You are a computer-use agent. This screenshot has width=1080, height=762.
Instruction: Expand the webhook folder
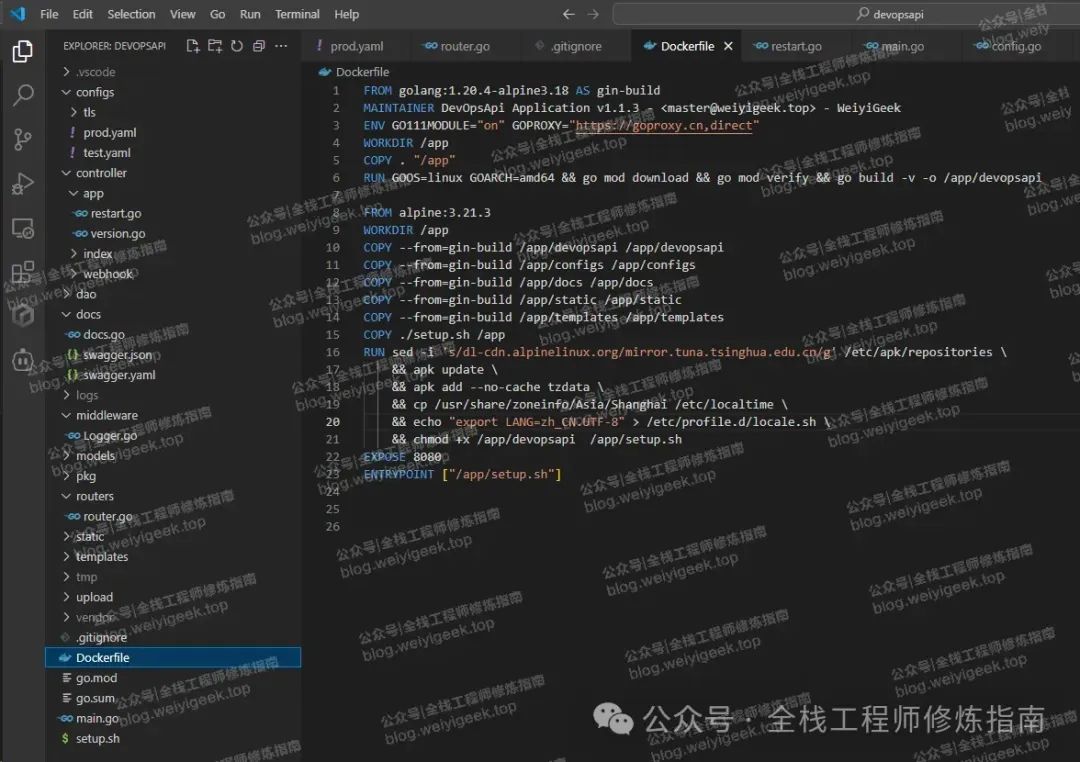[173, 274]
